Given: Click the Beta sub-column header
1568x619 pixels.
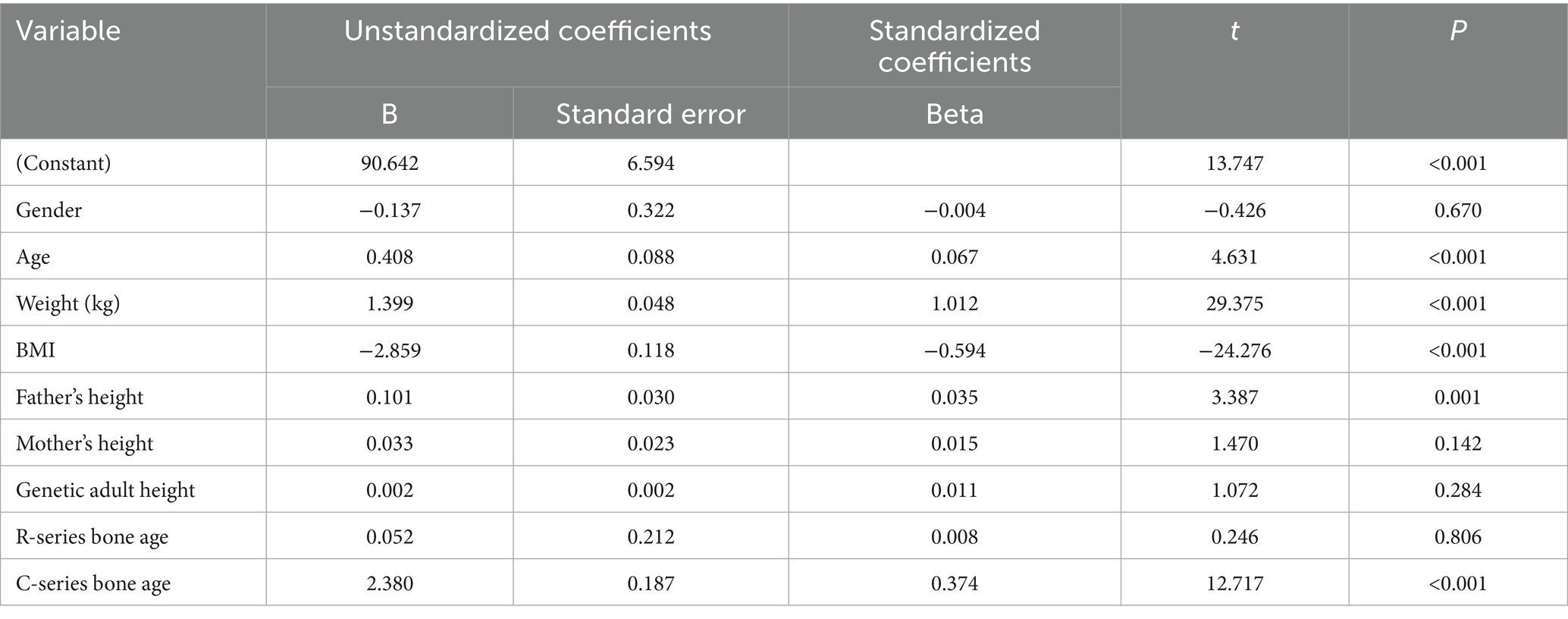Looking at the screenshot, I should point(954,114).
